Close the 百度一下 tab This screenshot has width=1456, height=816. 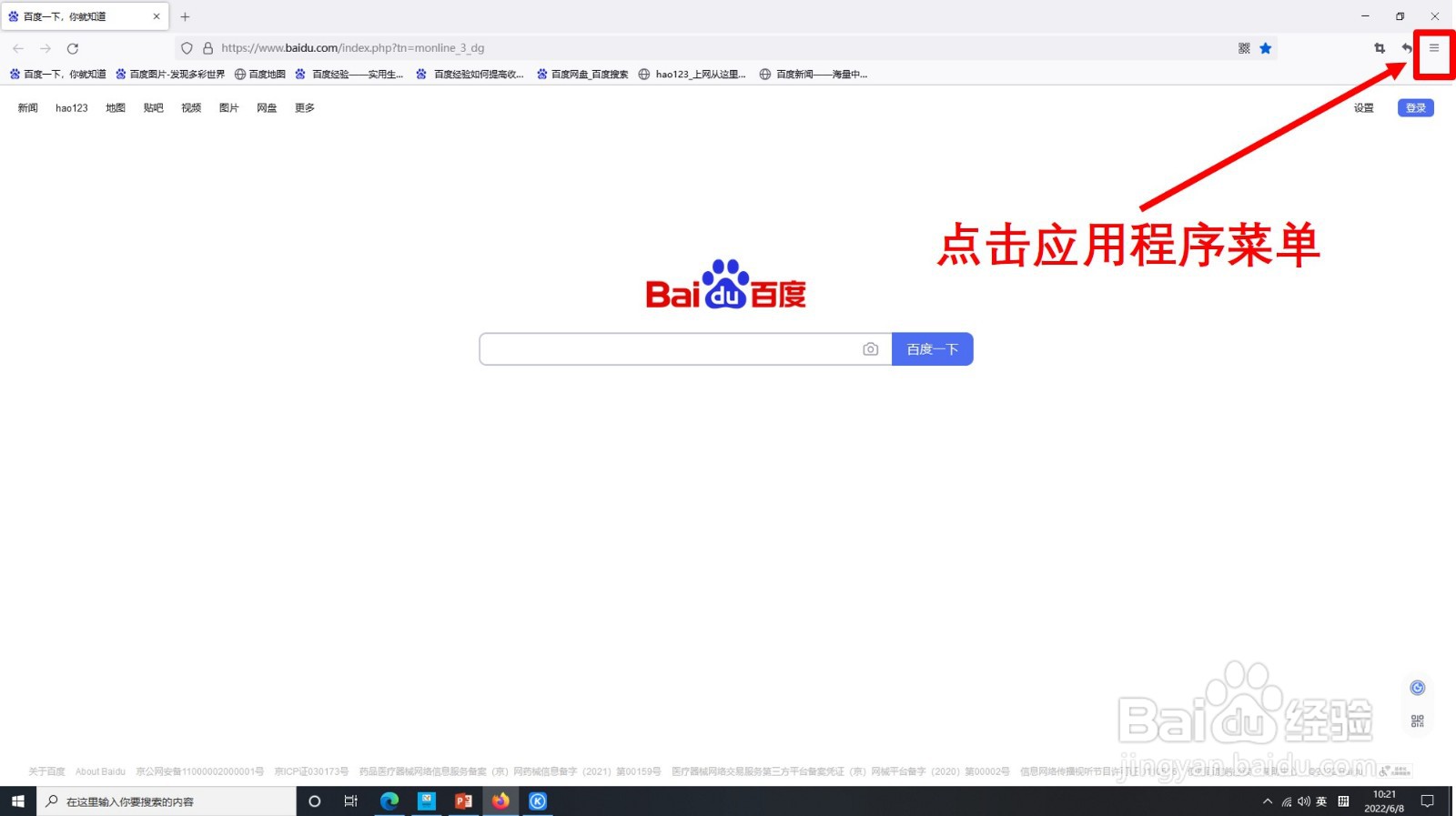(x=157, y=16)
